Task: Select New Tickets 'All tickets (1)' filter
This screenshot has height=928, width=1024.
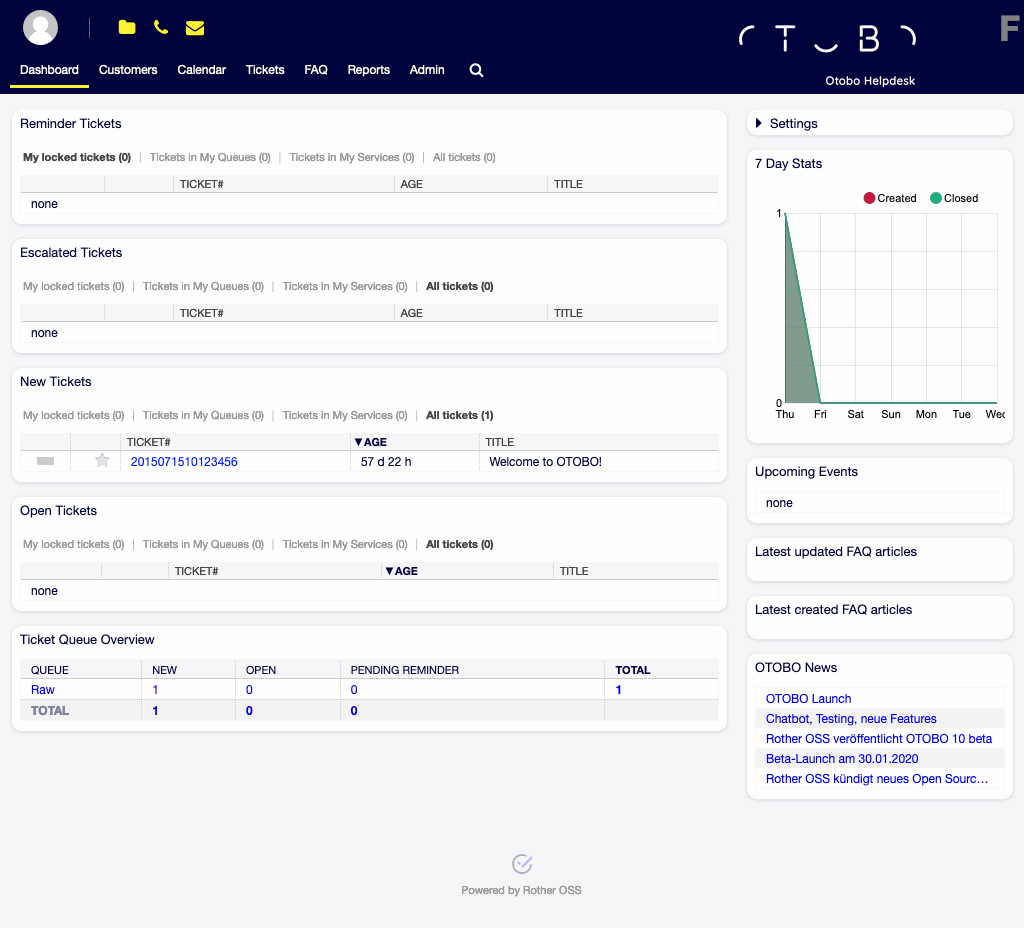Action: (459, 415)
